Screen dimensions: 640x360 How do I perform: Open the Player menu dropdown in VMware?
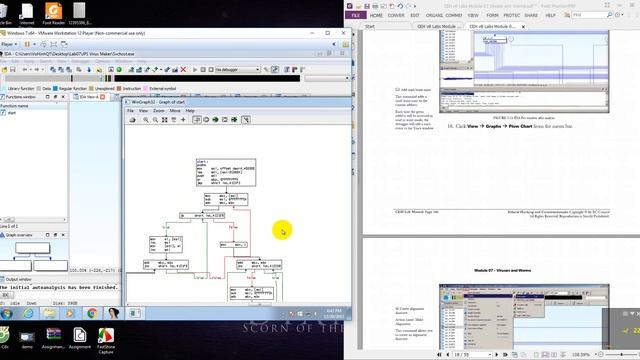[9, 44]
